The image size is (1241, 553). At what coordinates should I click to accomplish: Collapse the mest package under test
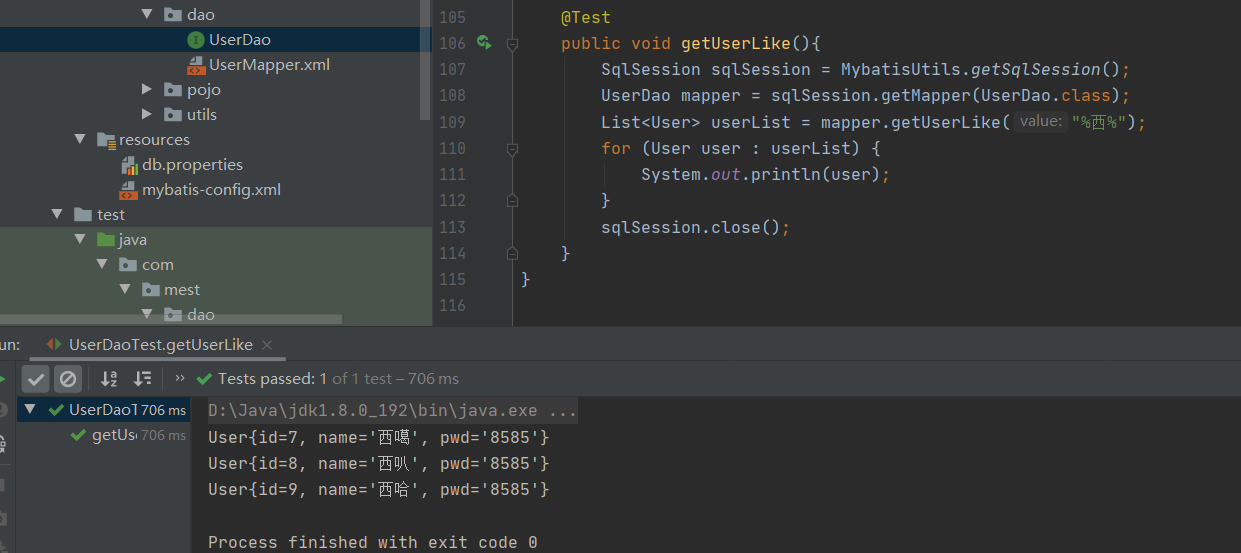[125, 289]
